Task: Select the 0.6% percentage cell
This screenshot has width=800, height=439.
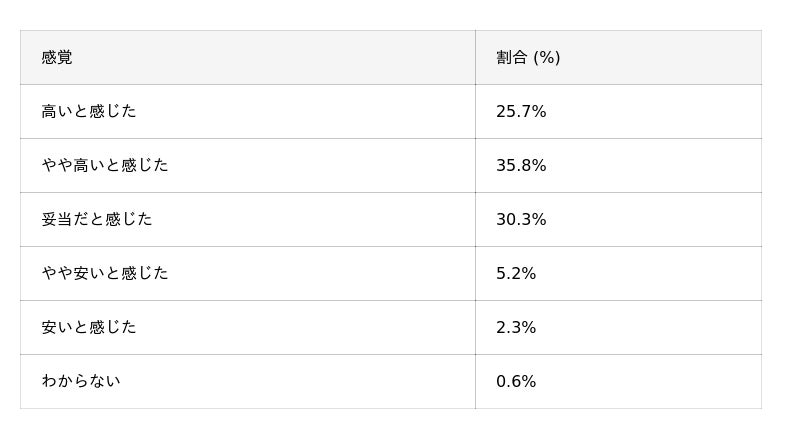Action: 516,382
